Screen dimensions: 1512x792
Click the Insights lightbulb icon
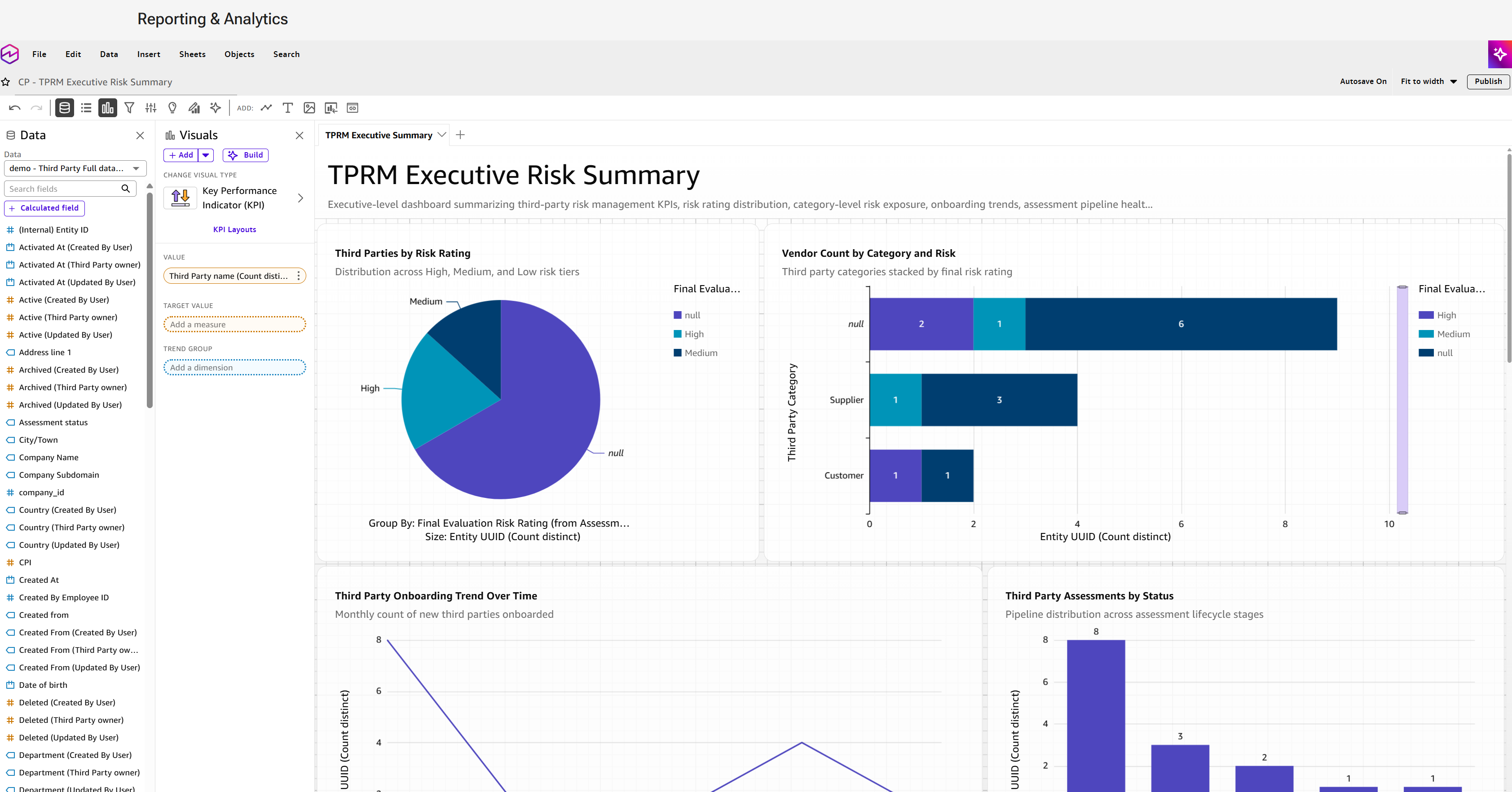(x=172, y=108)
